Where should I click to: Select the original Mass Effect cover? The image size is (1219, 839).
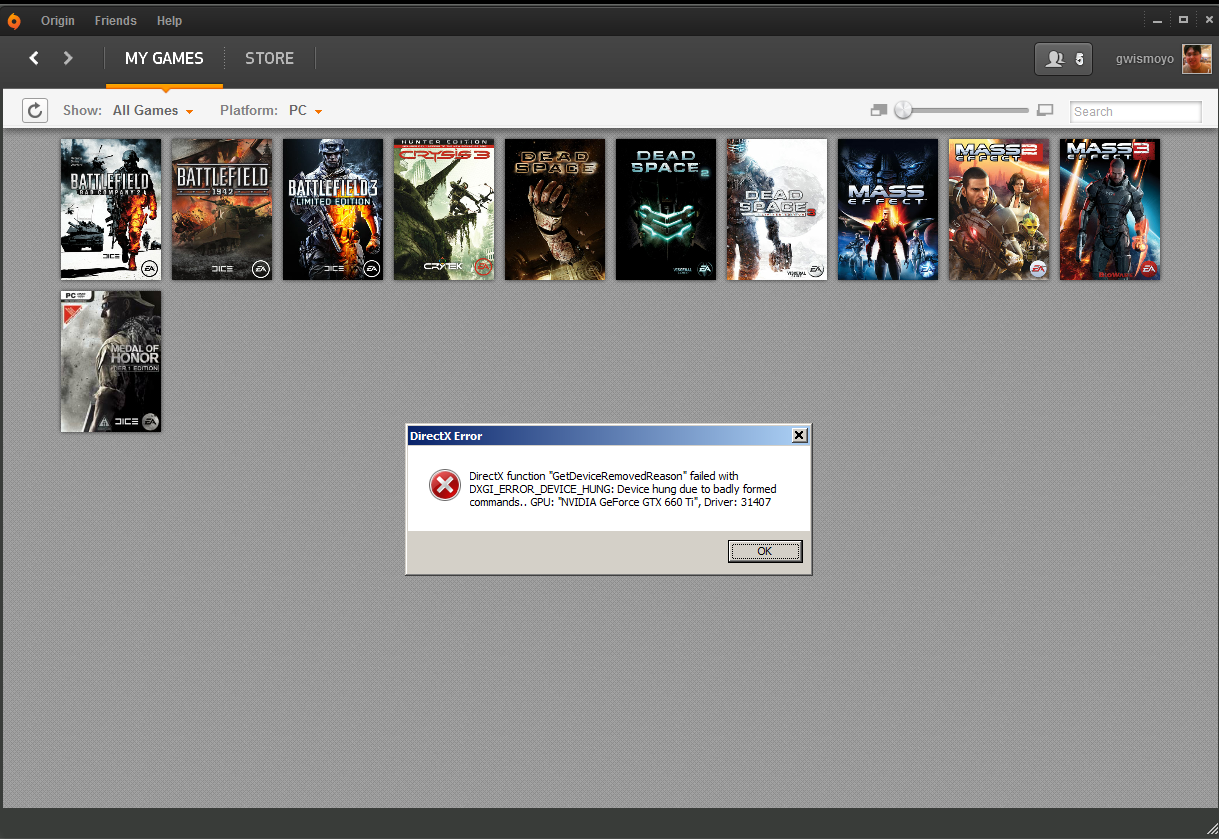[x=888, y=209]
